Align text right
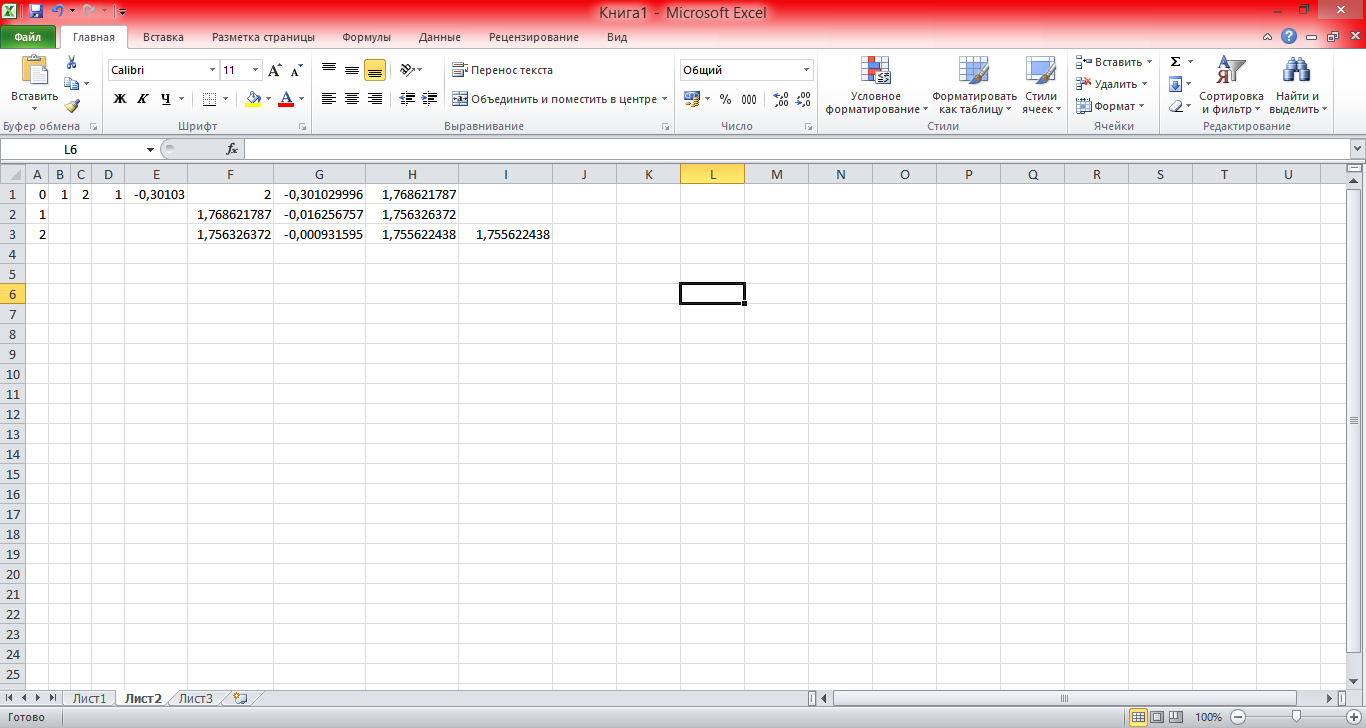Image resolution: width=1366 pixels, height=728 pixels. pos(375,98)
